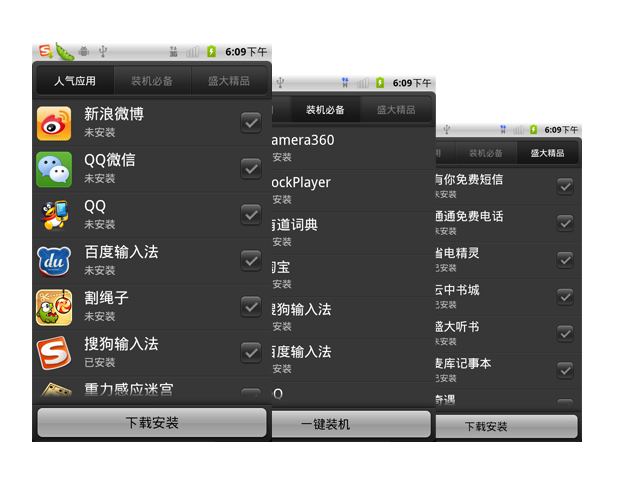Tap 6:09下午 clock in left screen
The image size is (630, 486).
(246, 52)
